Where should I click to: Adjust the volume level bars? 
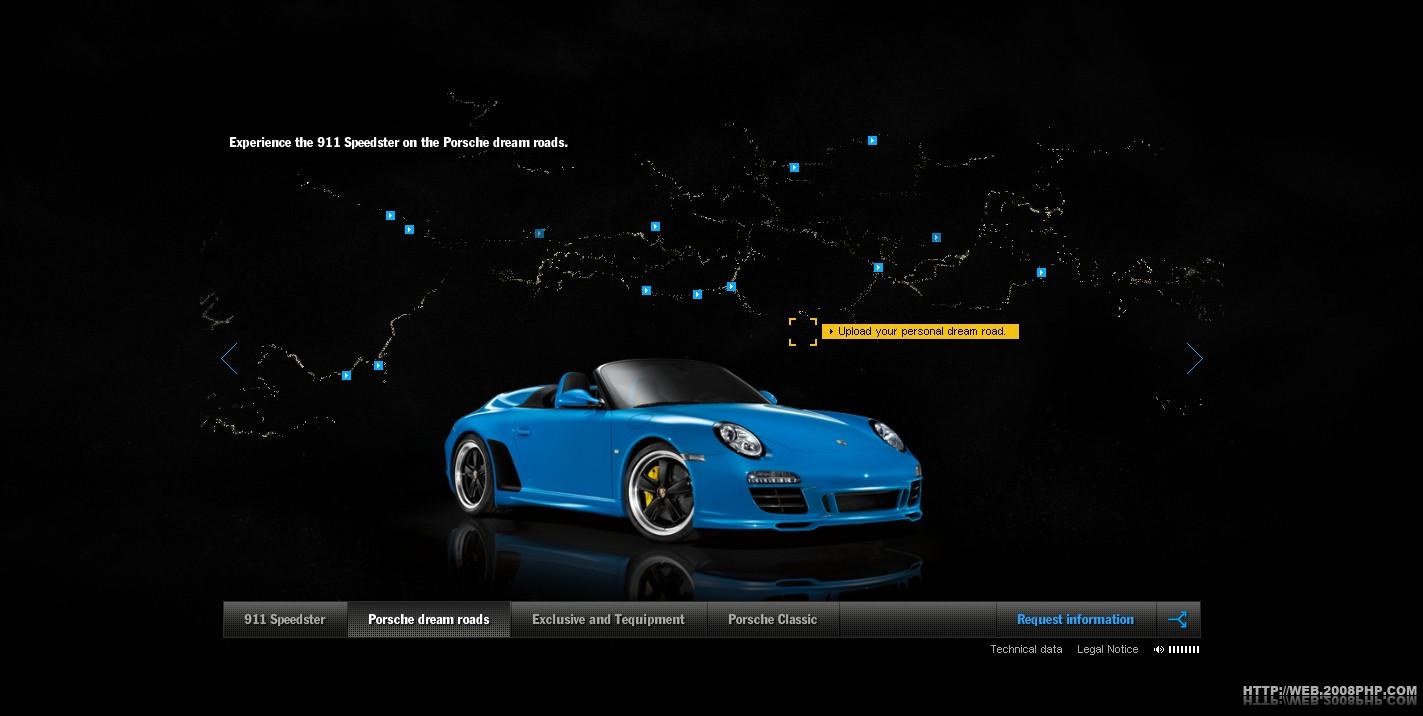pyautogui.click(x=1184, y=650)
